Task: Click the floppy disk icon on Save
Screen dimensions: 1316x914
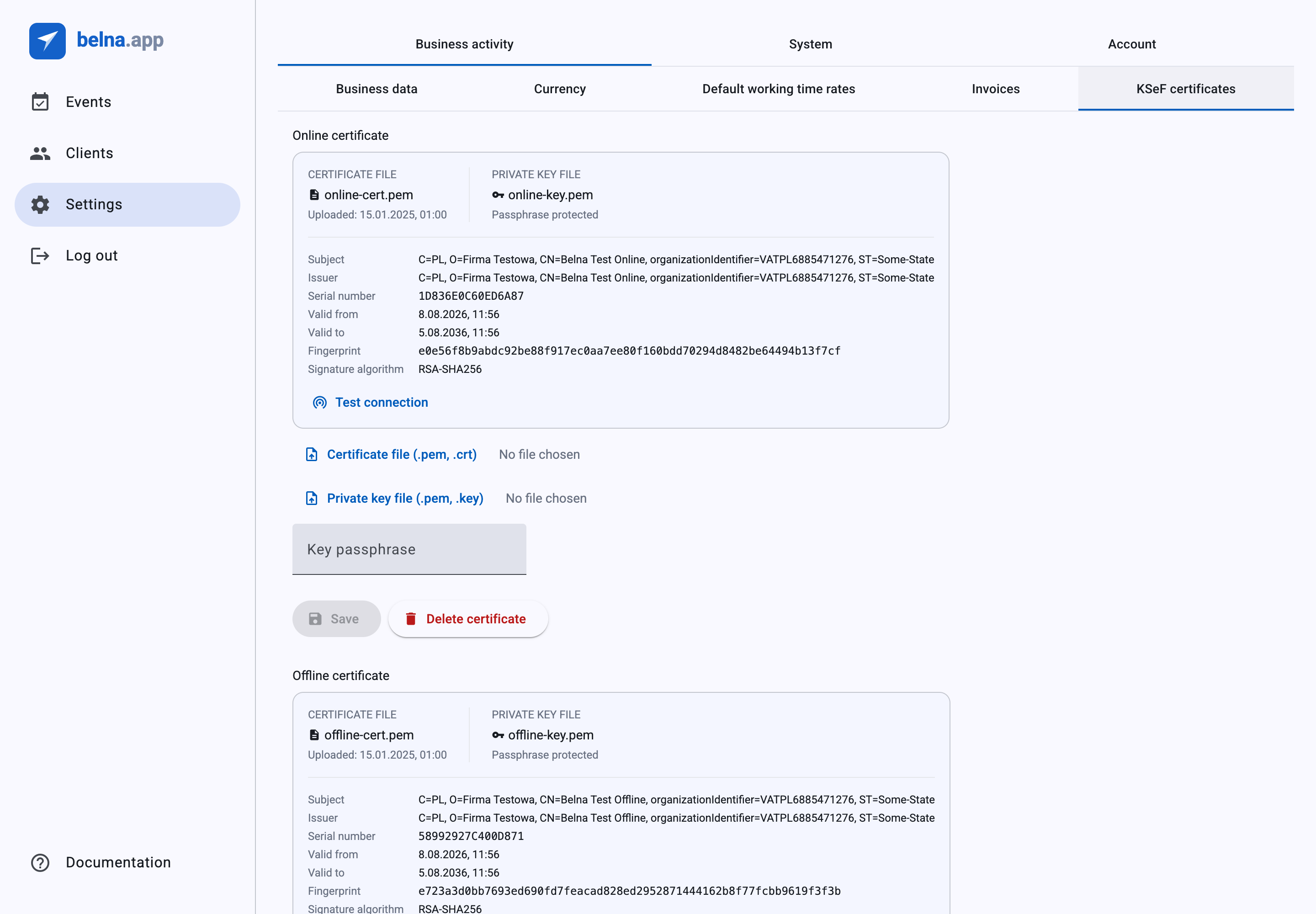Action: pos(315,619)
